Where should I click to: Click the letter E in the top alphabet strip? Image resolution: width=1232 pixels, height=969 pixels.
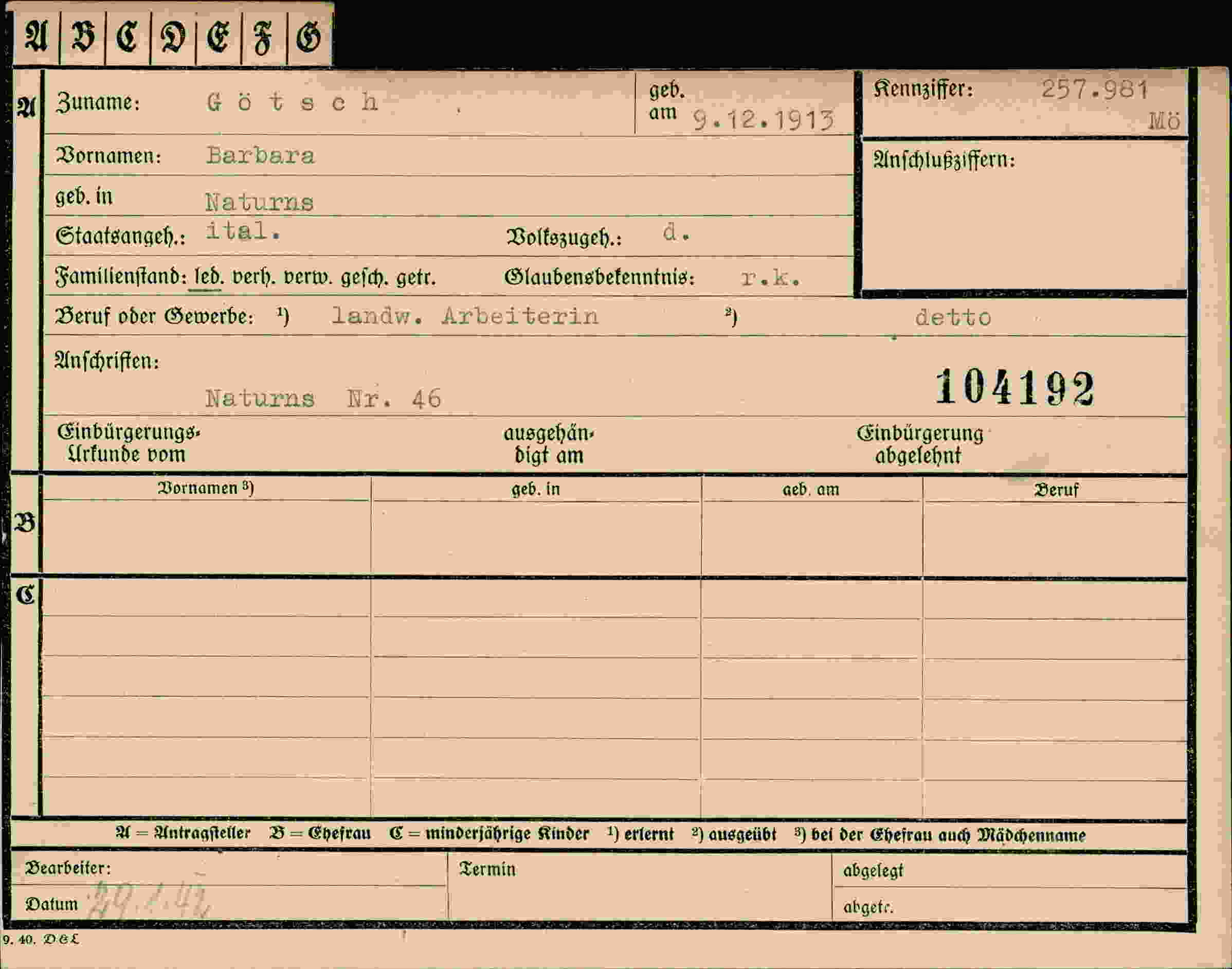pos(219,38)
